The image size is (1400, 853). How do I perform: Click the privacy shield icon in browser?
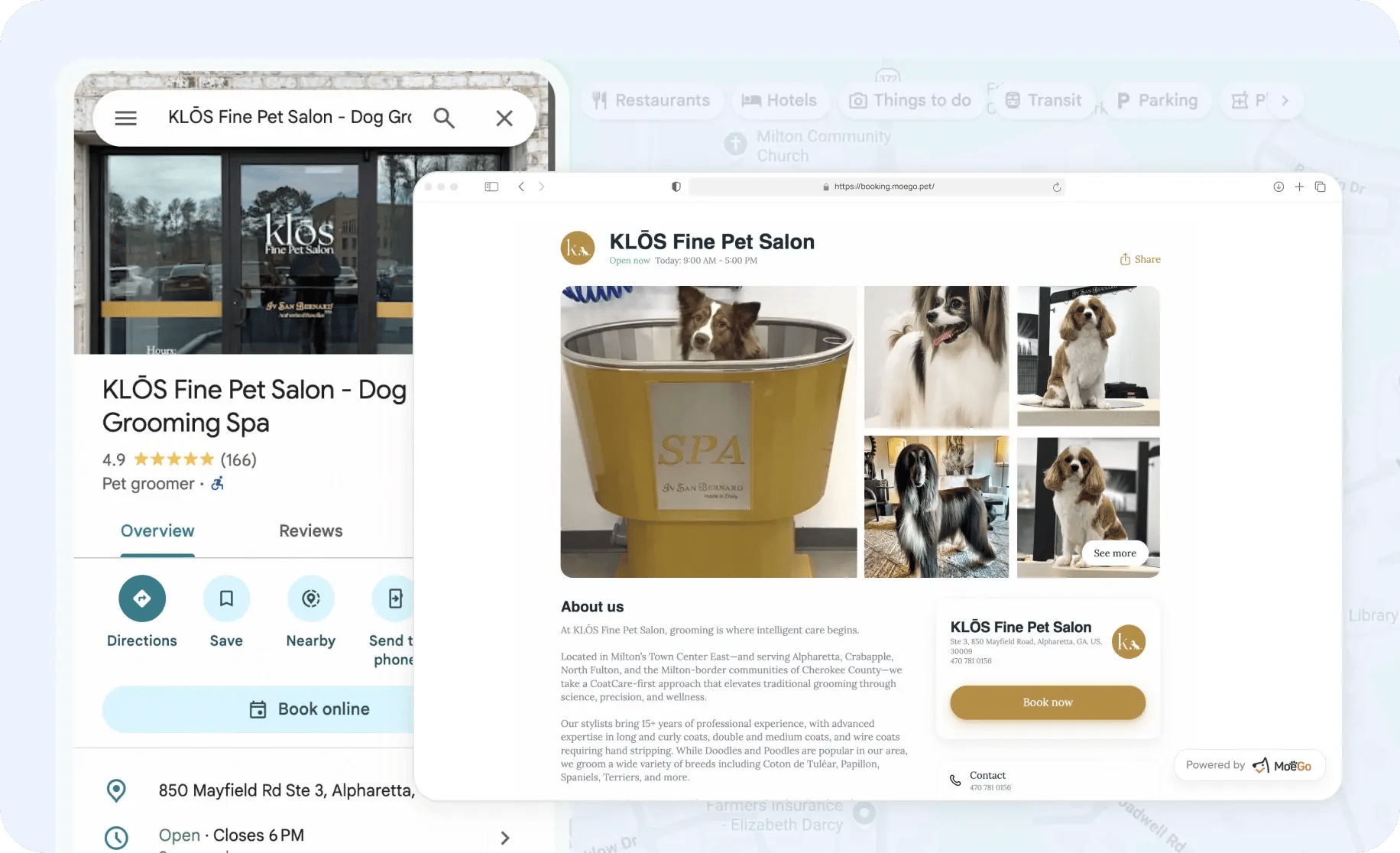[x=676, y=186]
